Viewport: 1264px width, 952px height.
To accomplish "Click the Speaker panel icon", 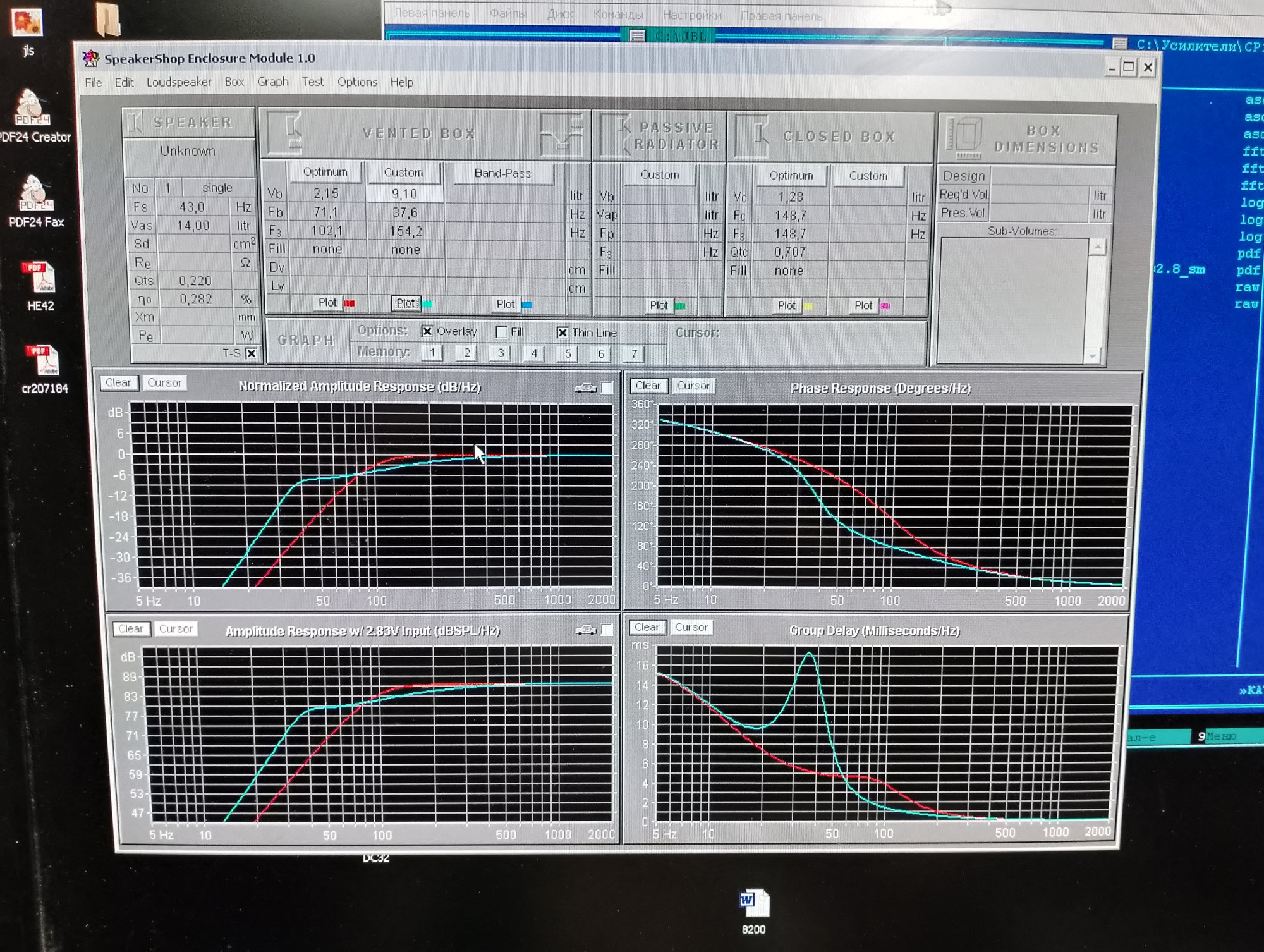I will pos(135,123).
